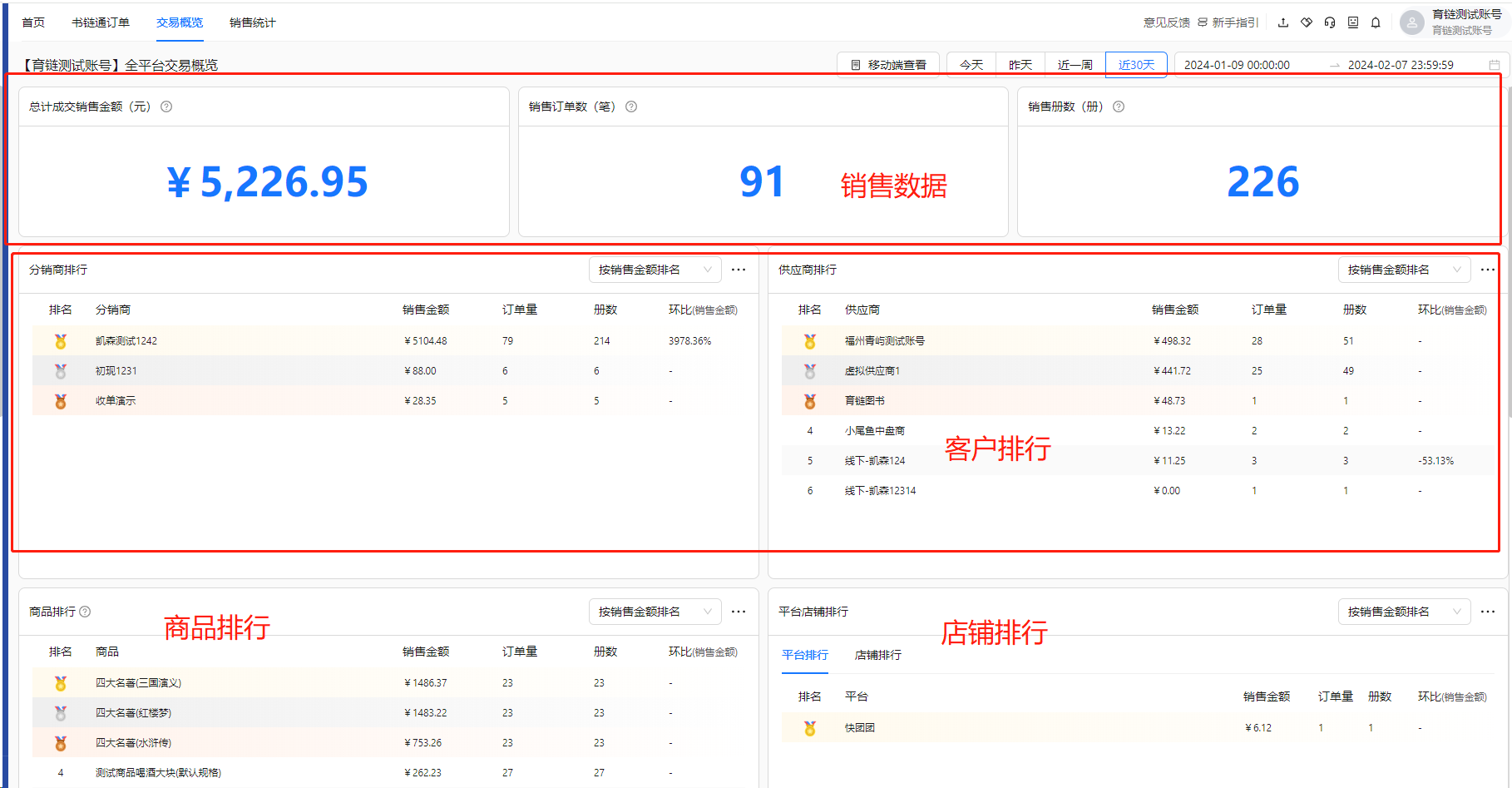Select the supplier row 小尾鱼中盘商
Screen dimensions: 1512x788
1138,431
